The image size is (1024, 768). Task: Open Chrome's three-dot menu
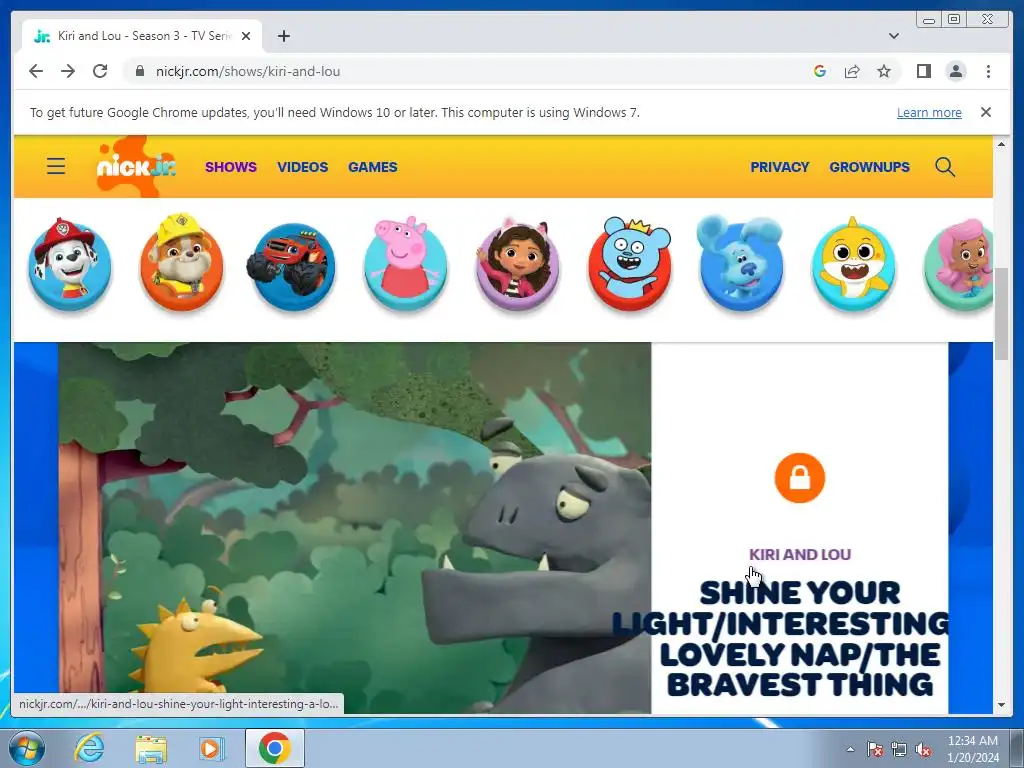[x=988, y=71]
